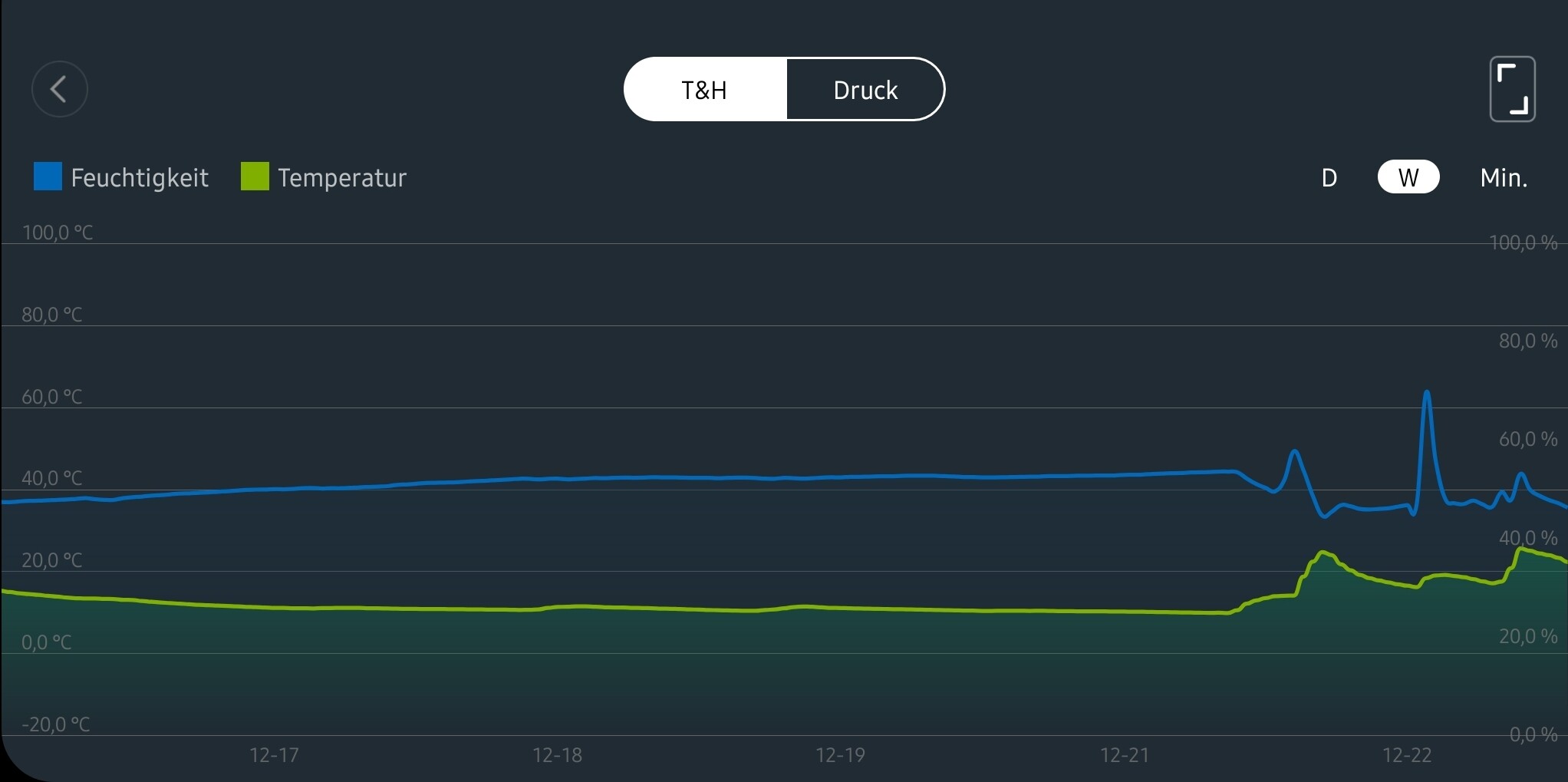Screen dimensions: 1568x782
Task: Click the 100,0 °C axis label
Action: 58,233
